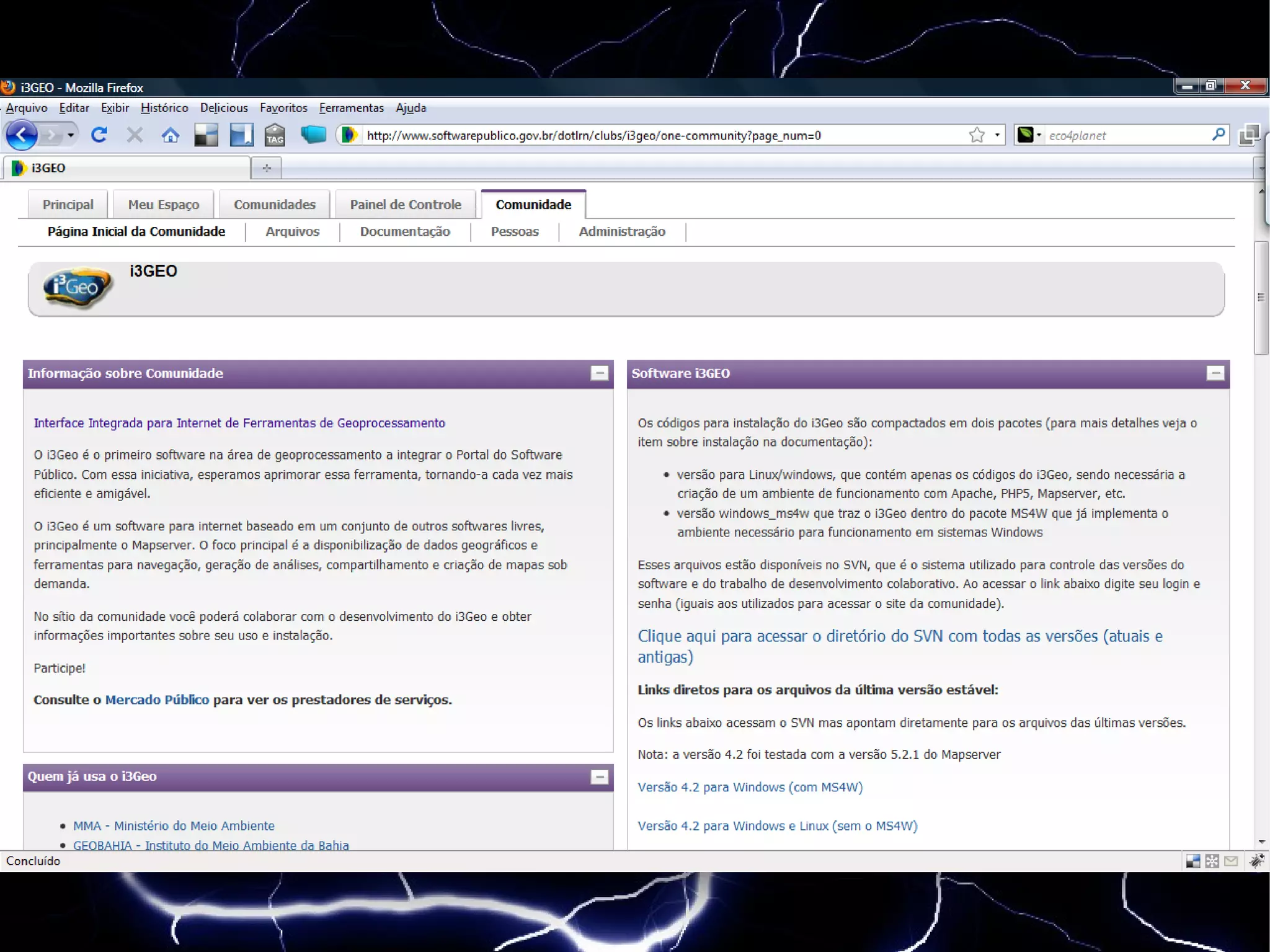
Task: Open the Mercado Público link
Action: click(157, 700)
